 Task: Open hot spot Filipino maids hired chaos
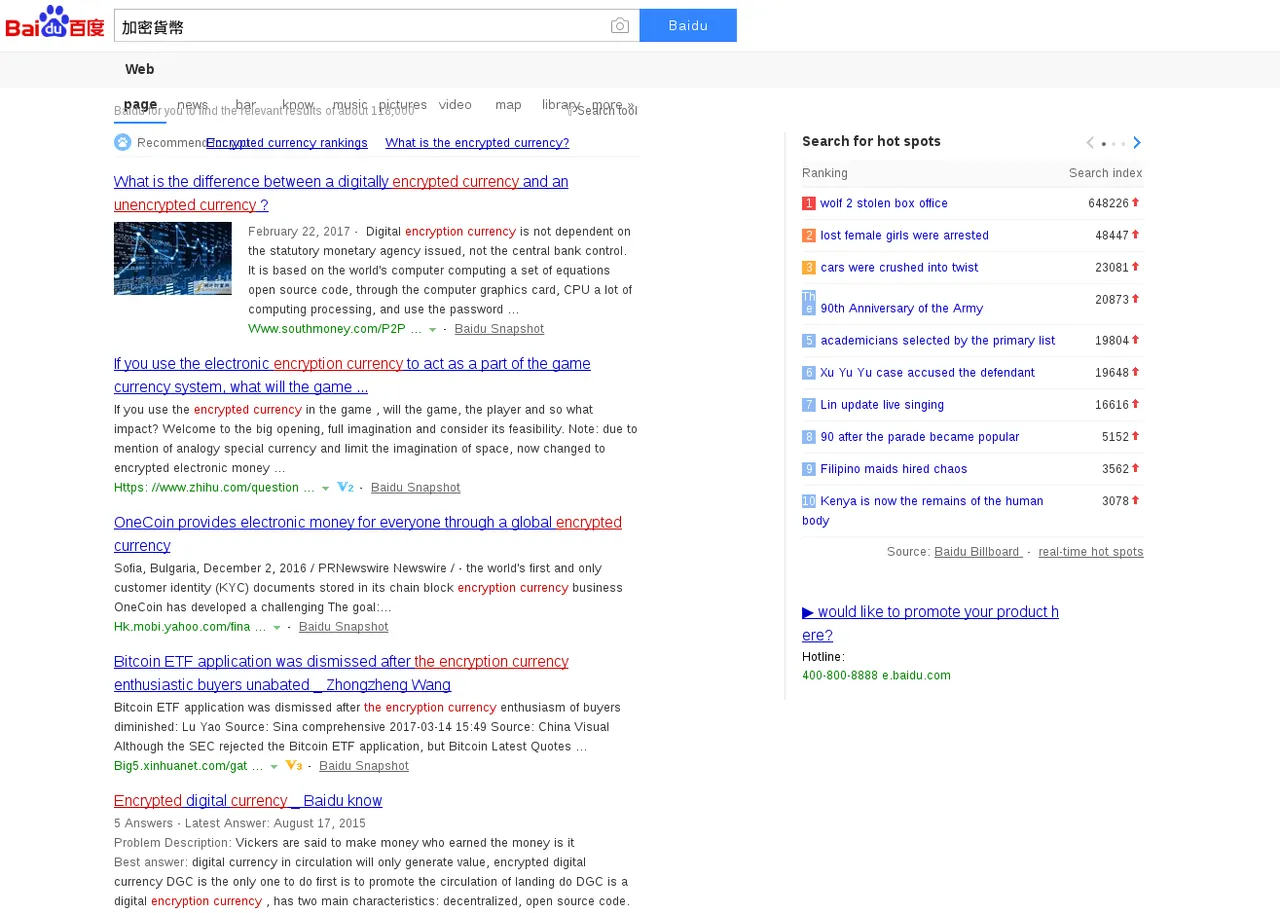tap(894, 469)
